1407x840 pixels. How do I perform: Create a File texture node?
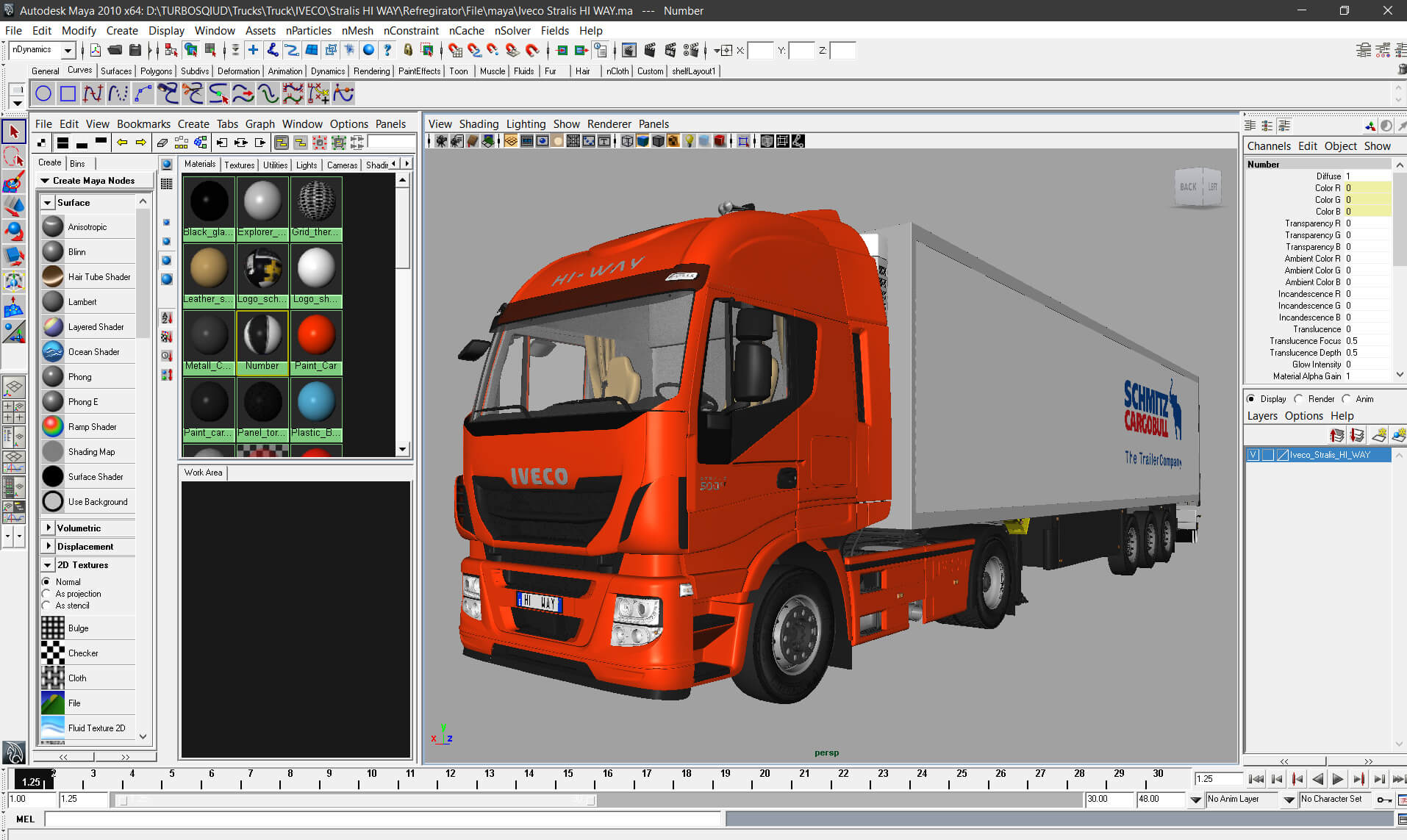88,703
